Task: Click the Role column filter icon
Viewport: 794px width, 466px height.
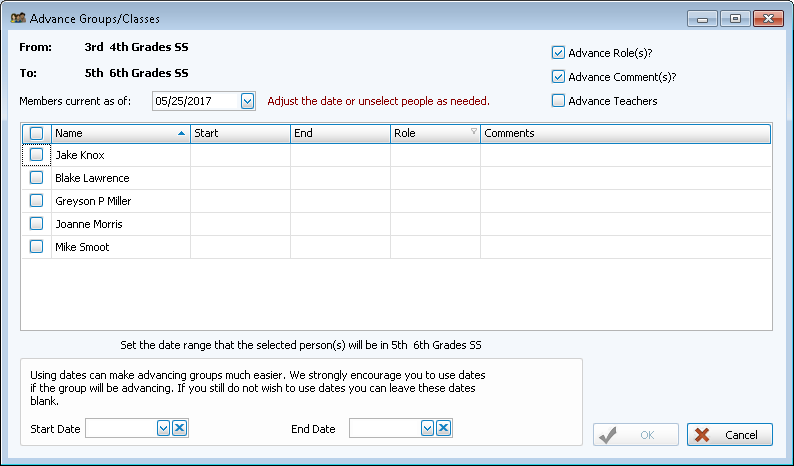Action: pyautogui.click(x=473, y=132)
